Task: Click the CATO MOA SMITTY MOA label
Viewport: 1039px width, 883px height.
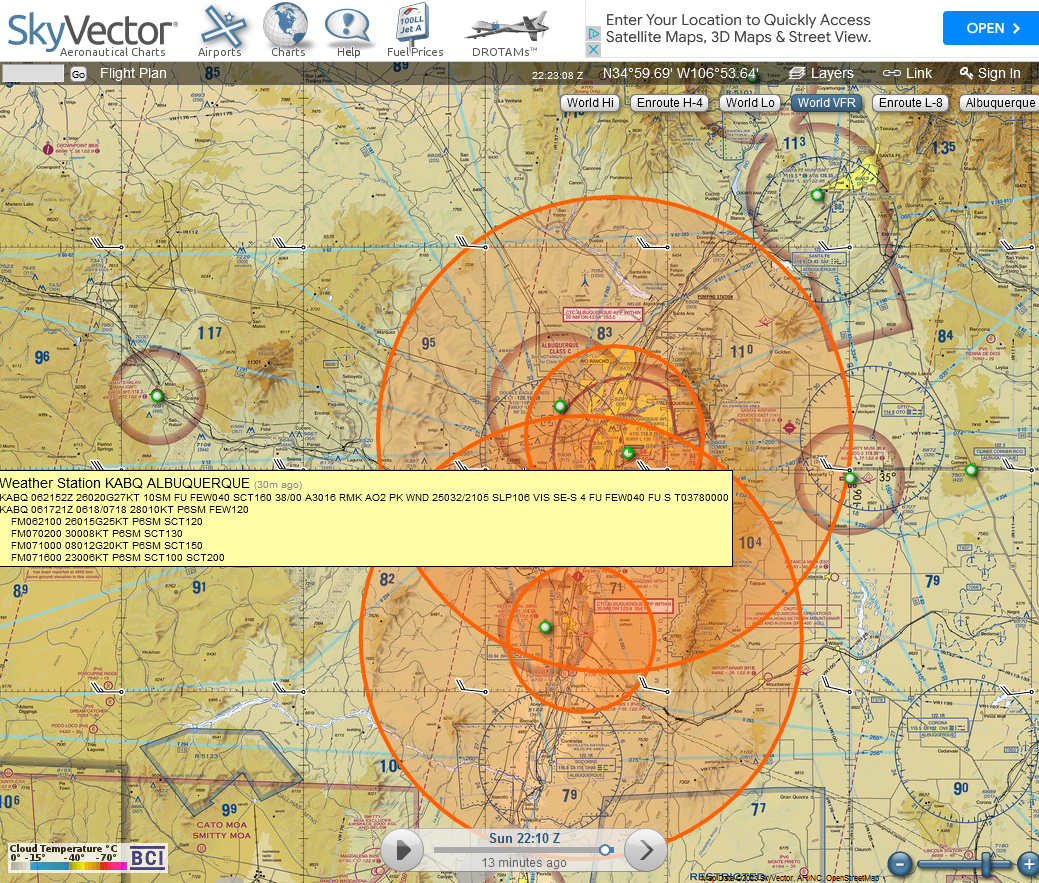Action: (221, 830)
